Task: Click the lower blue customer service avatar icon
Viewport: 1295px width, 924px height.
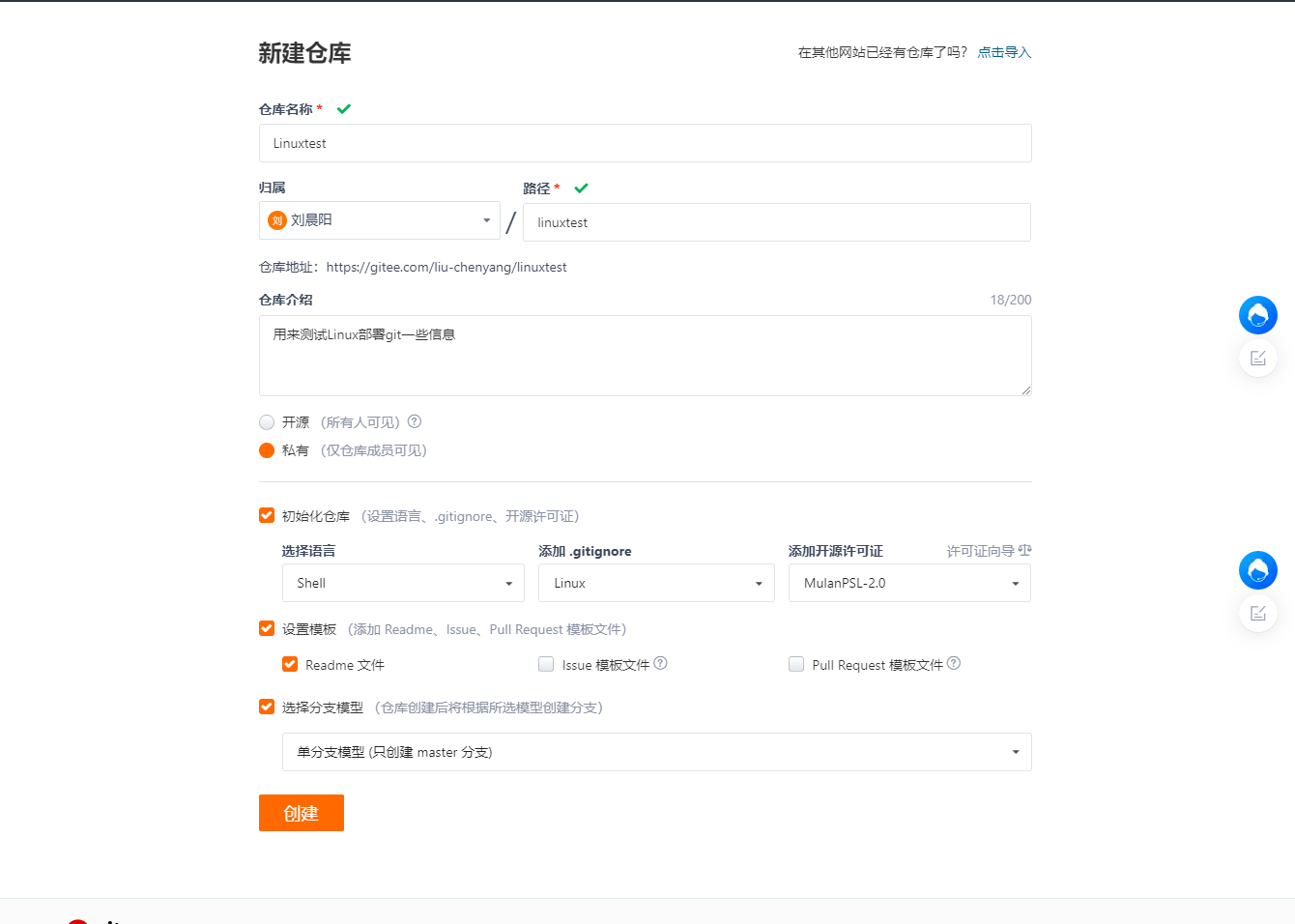Action: point(1258,570)
